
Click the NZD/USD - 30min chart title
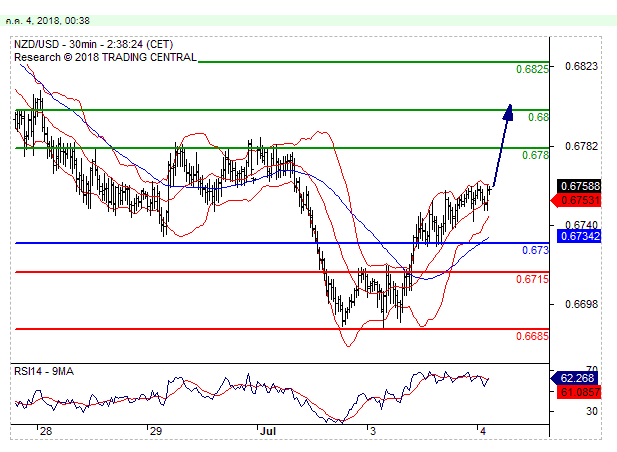tap(94, 44)
